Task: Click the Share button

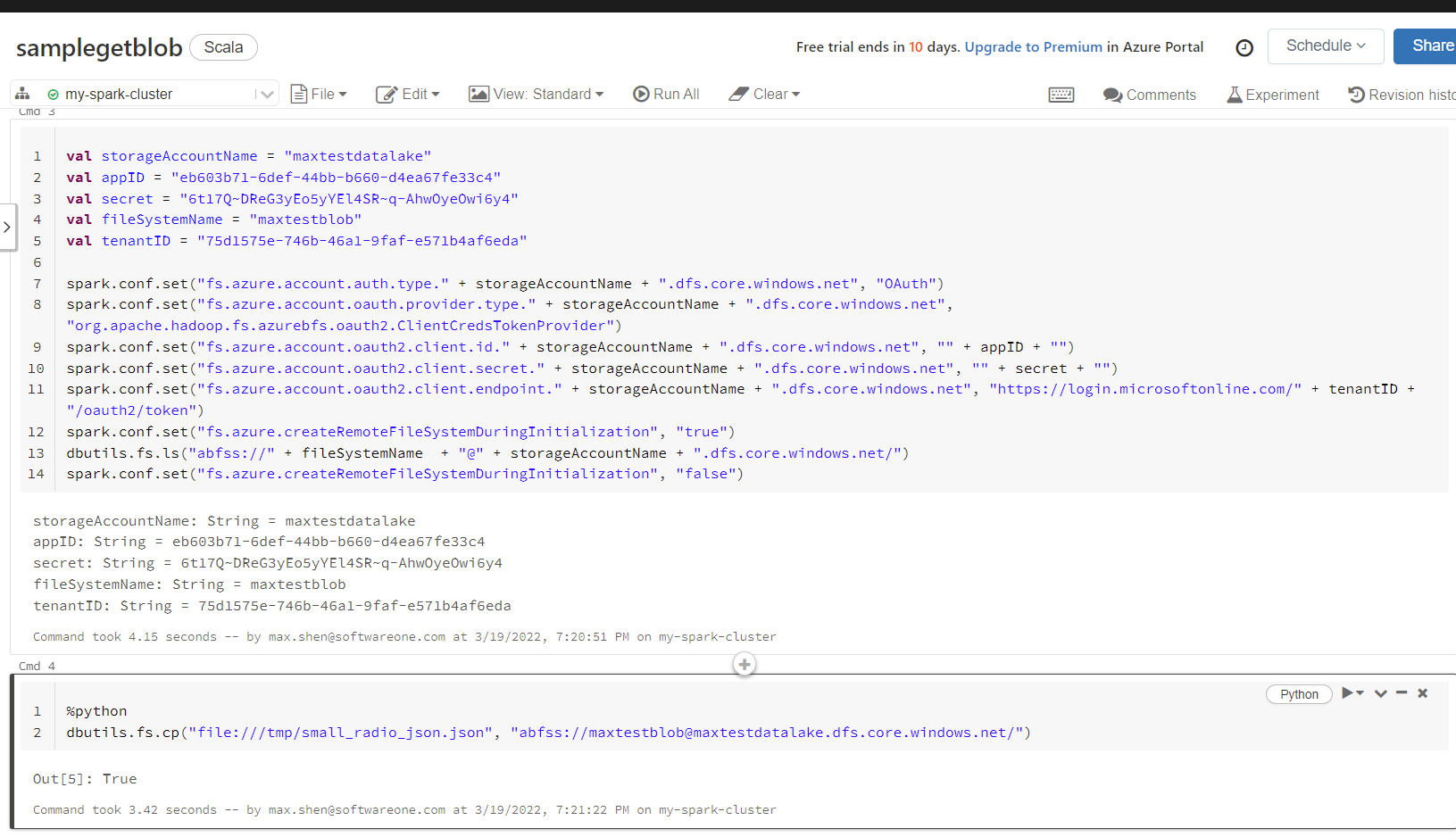Action: click(1433, 46)
